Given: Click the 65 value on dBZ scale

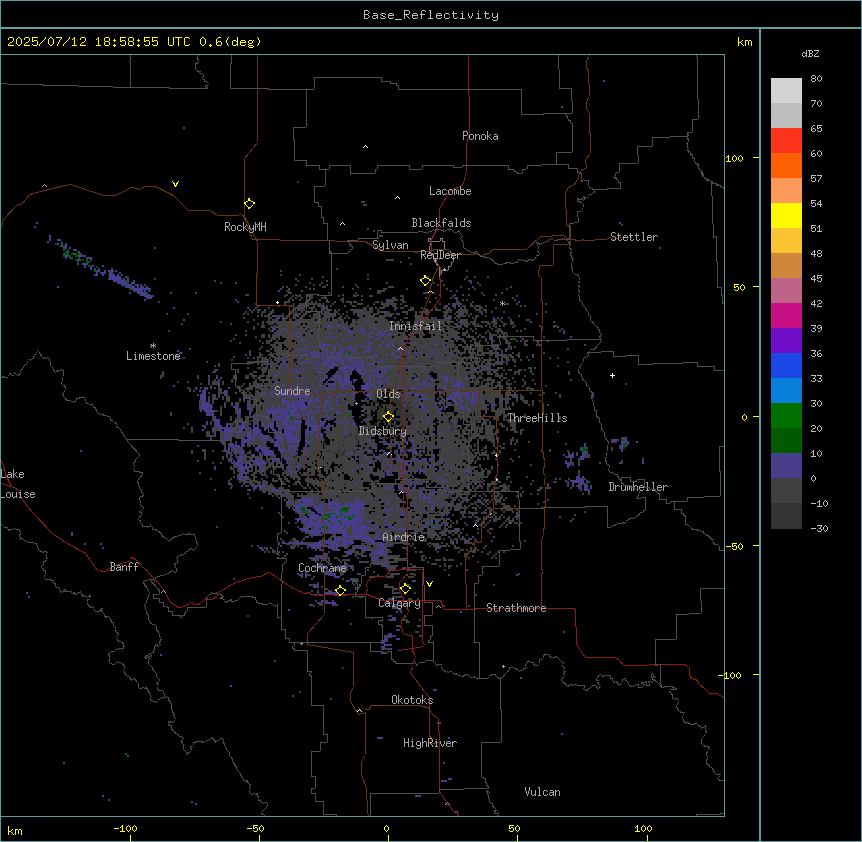Looking at the screenshot, I should [x=816, y=129].
